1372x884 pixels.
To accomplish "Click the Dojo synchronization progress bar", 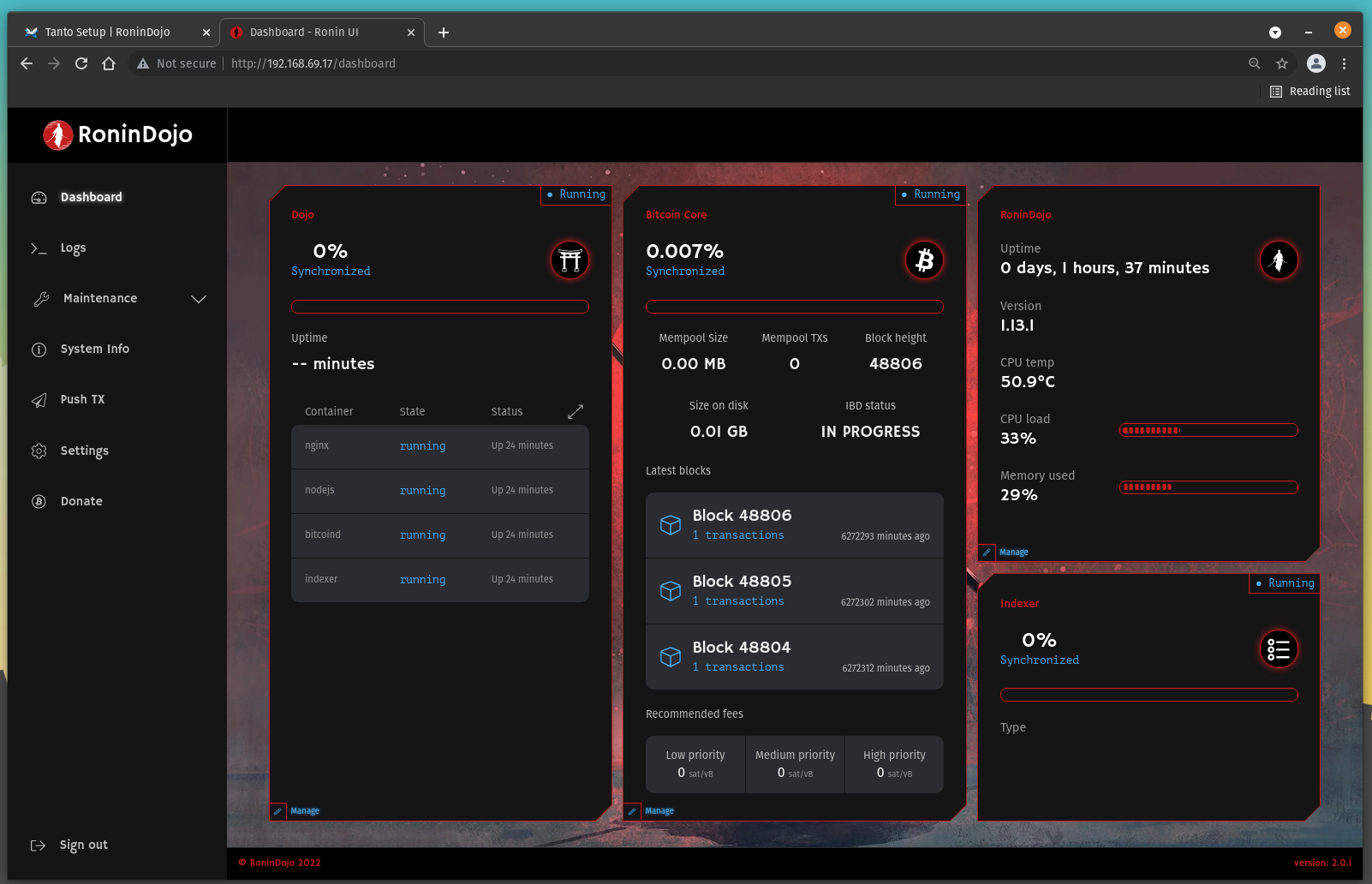I will coord(440,307).
